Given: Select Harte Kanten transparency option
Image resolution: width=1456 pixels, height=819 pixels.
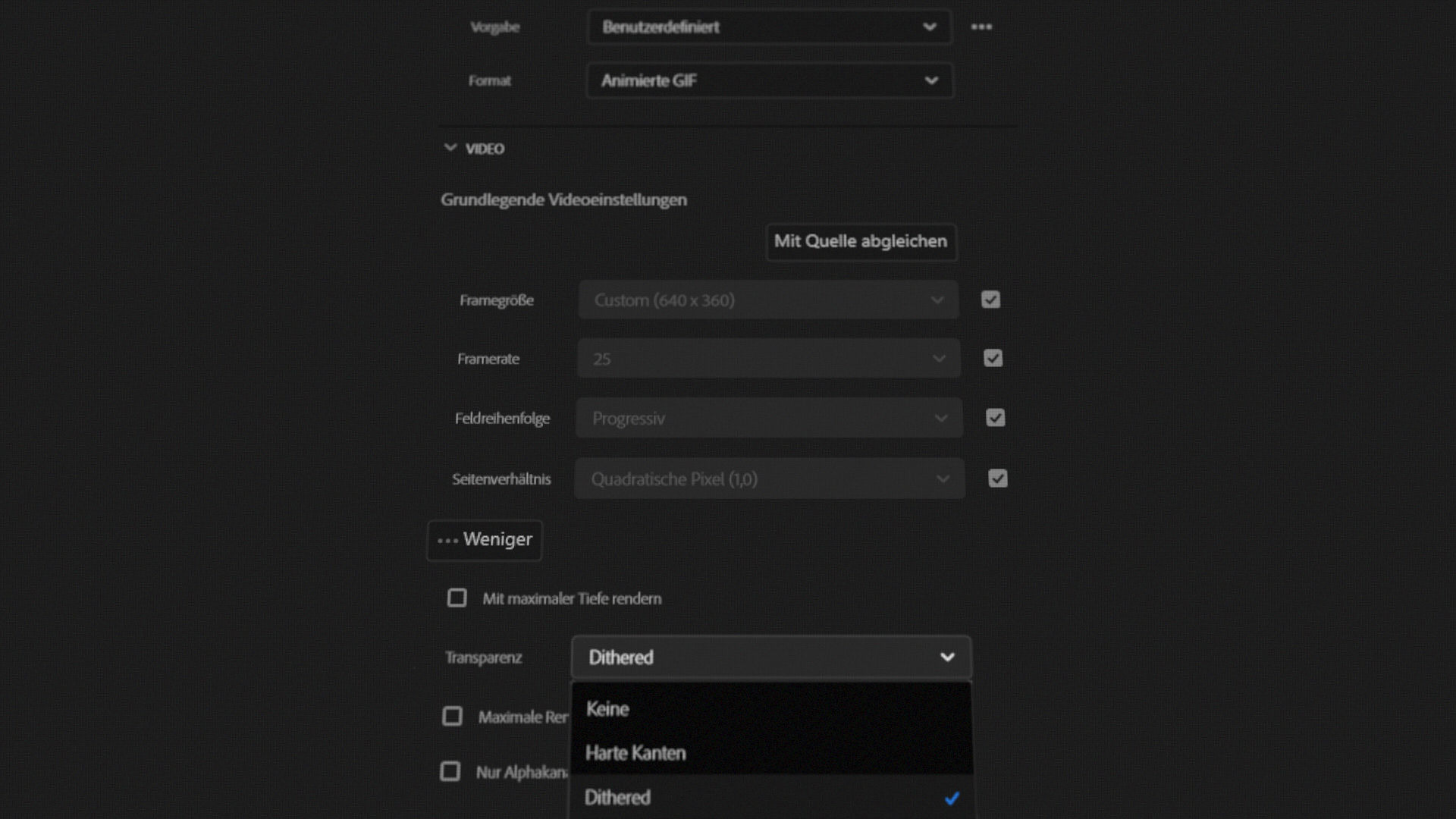Looking at the screenshot, I should 770,753.
